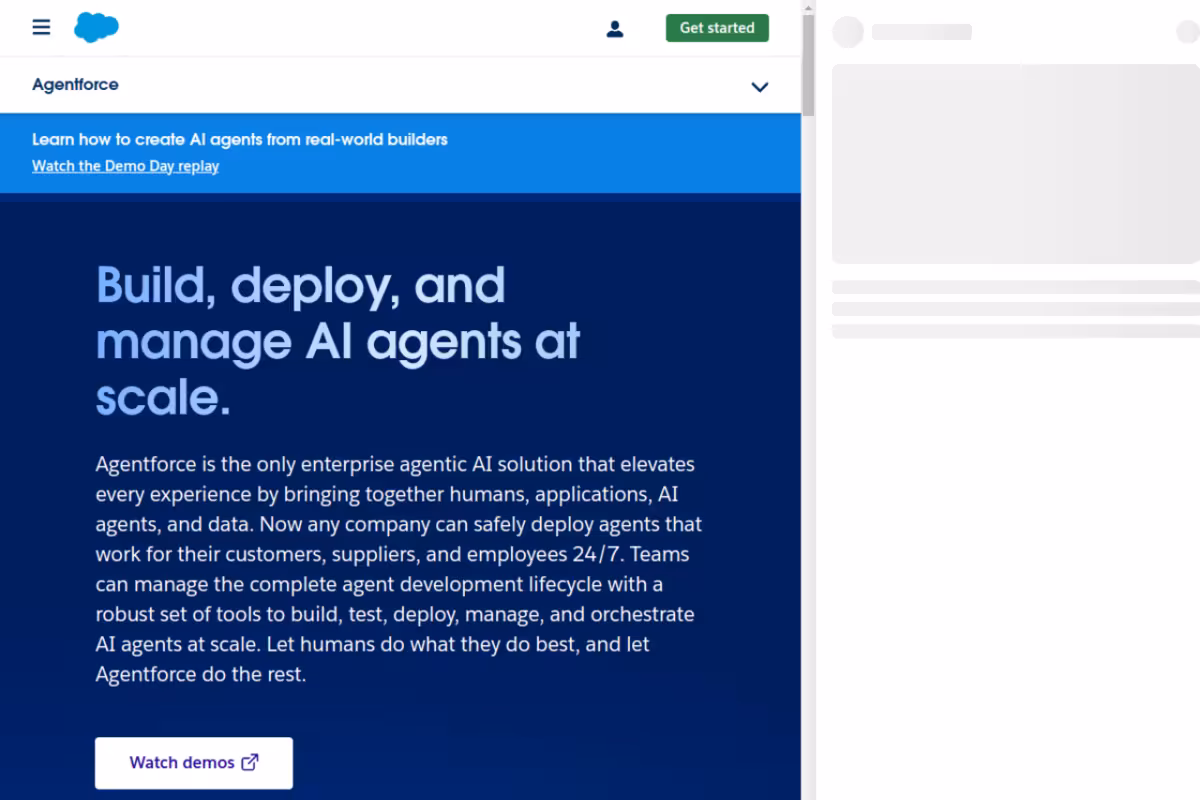This screenshot has height=800, width=1200.
Task: Click the paragraph starting 'Agentforce is the only enterprise'
Action: [x=399, y=569]
